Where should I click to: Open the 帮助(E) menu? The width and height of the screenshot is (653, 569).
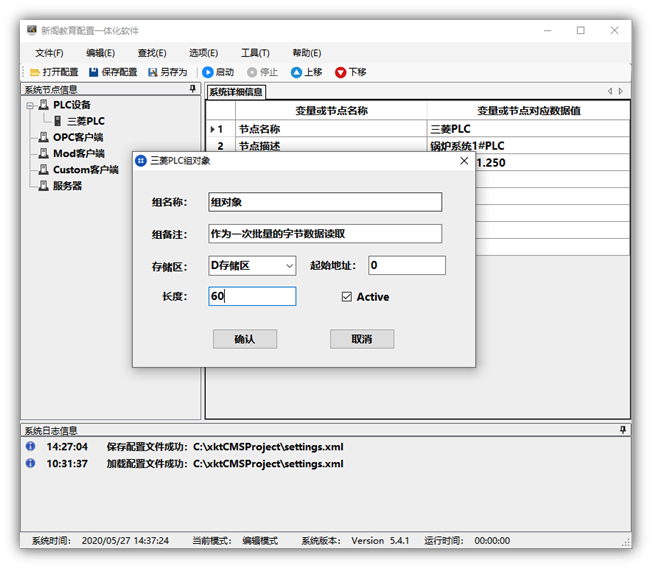pyautogui.click(x=307, y=53)
